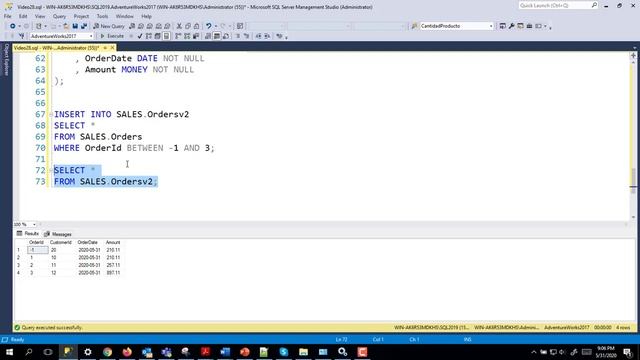Select the Video28.sql document tab
Viewport: 640px width, 360px height.
point(56,48)
